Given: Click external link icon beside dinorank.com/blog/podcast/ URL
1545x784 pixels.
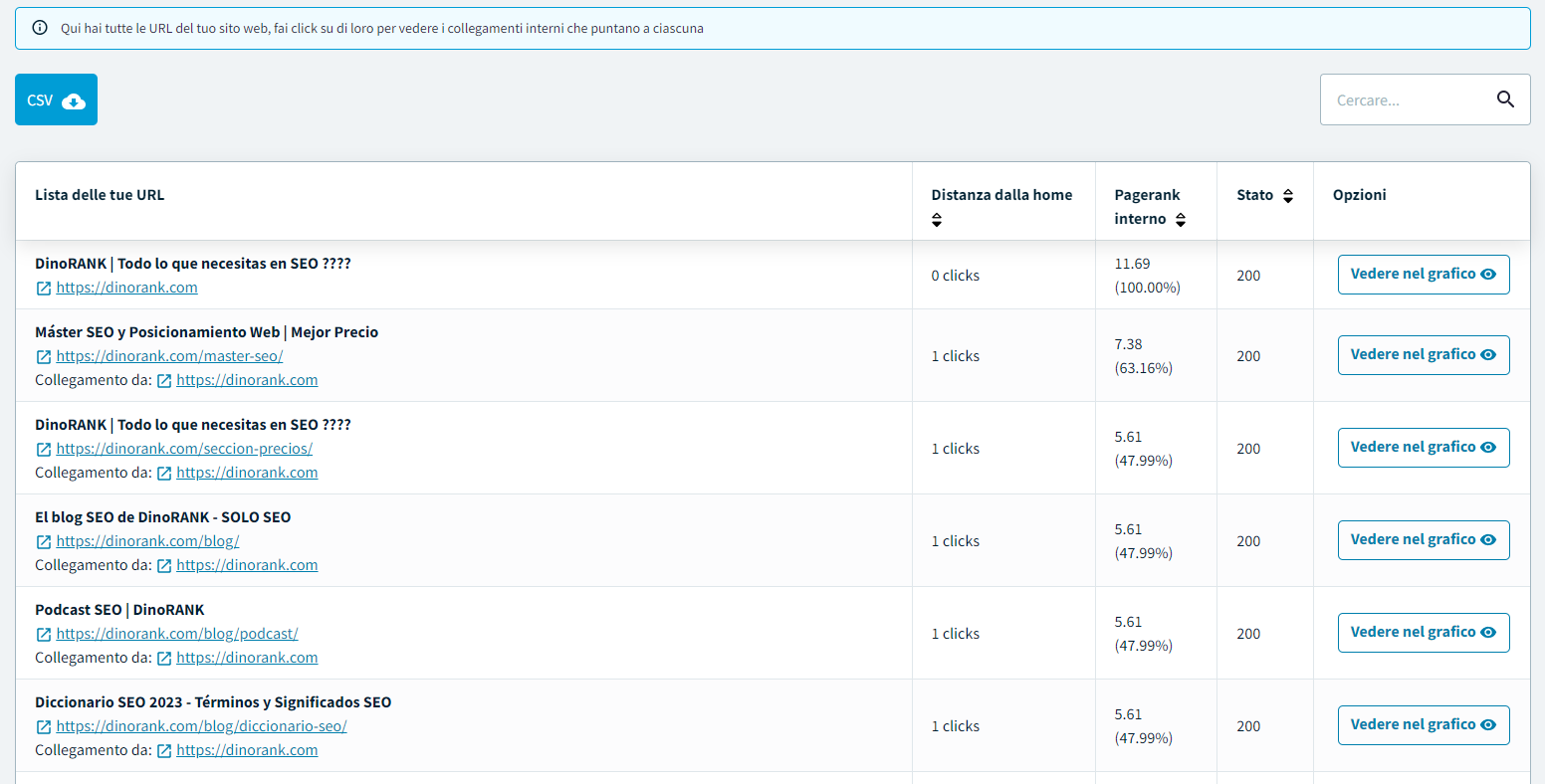Looking at the screenshot, I should 44,634.
